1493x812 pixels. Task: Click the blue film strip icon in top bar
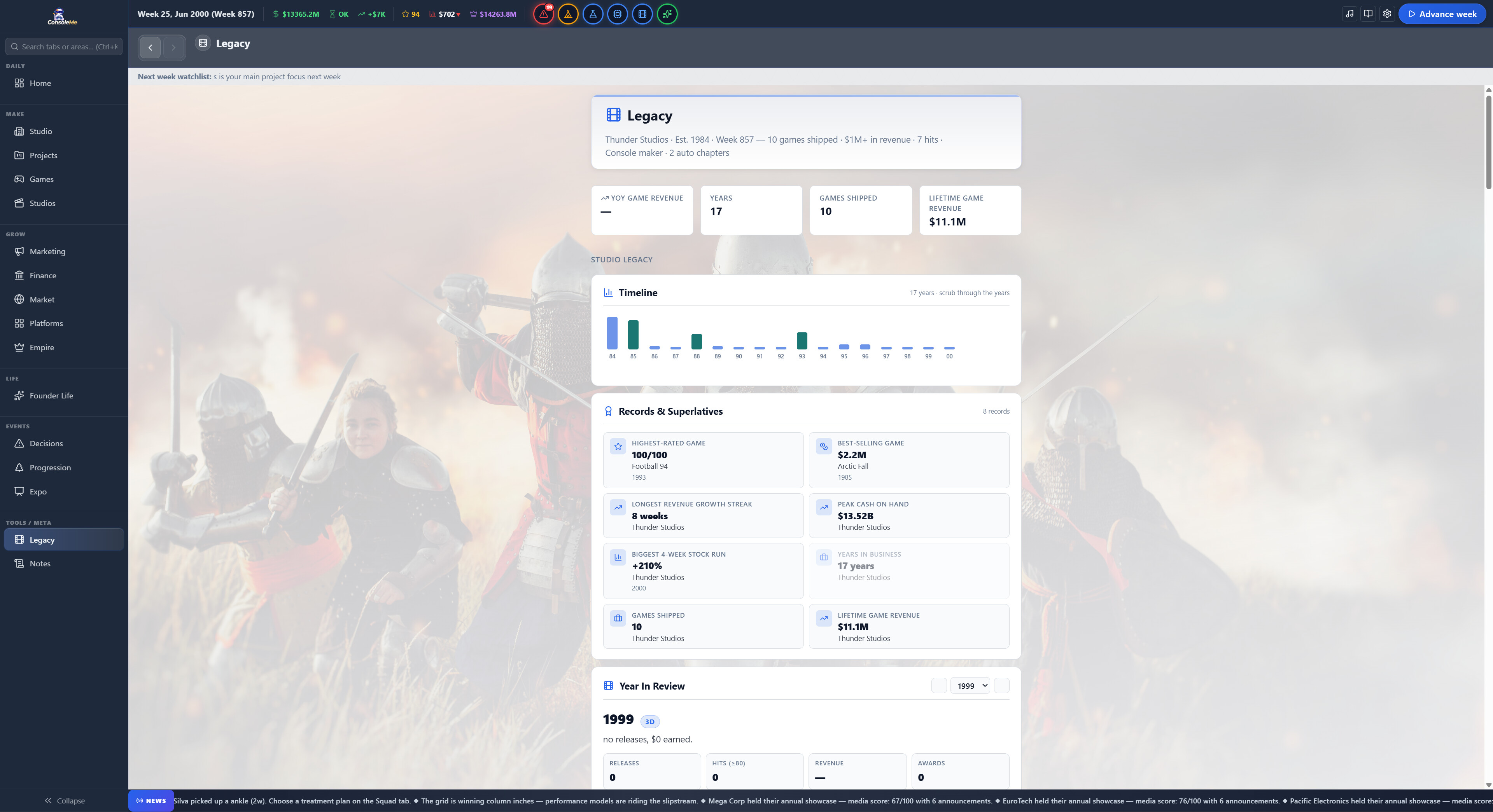pyautogui.click(x=642, y=14)
